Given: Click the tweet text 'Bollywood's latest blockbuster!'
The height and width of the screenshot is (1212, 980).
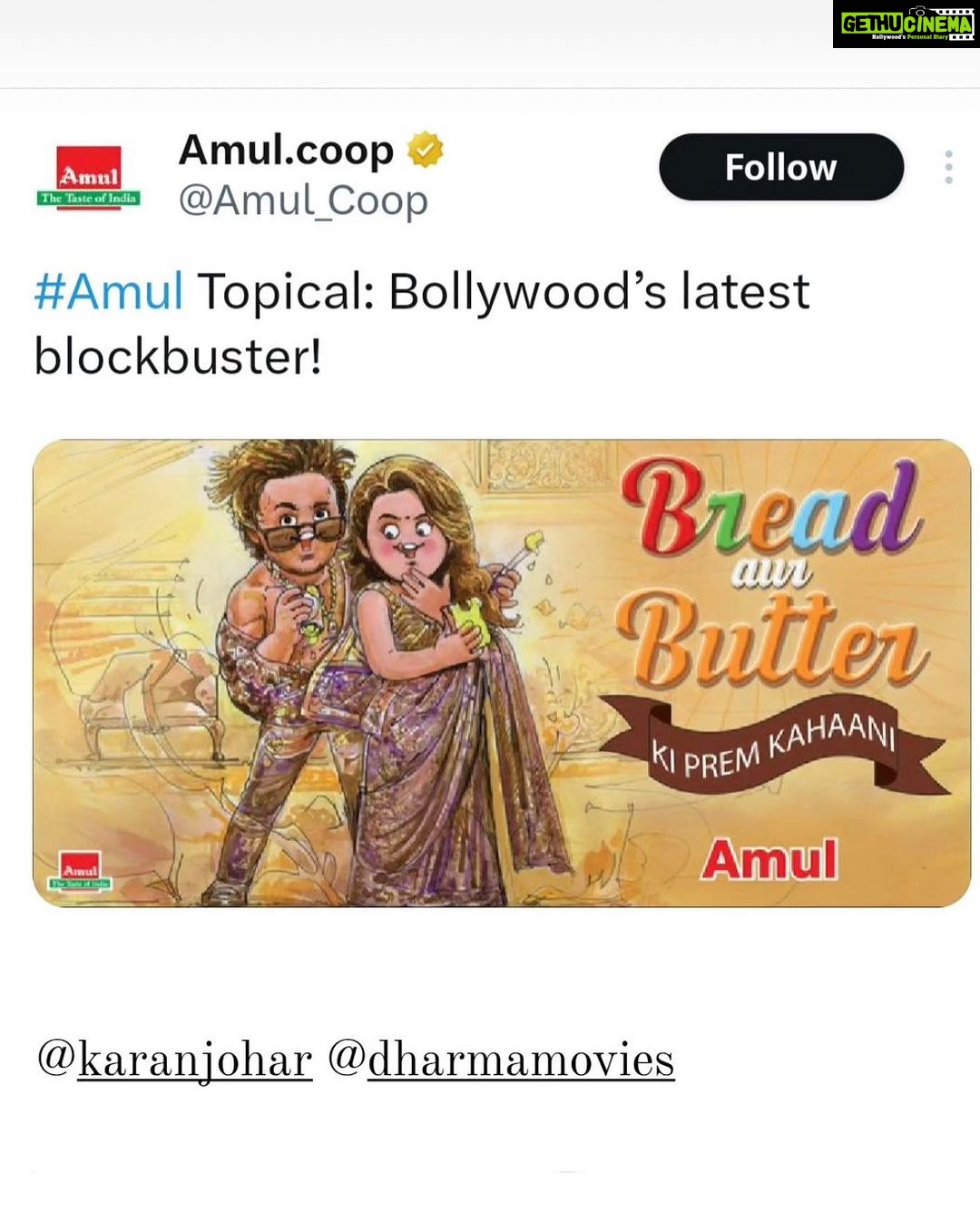Looking at the screenshot, I should point(422,324).
